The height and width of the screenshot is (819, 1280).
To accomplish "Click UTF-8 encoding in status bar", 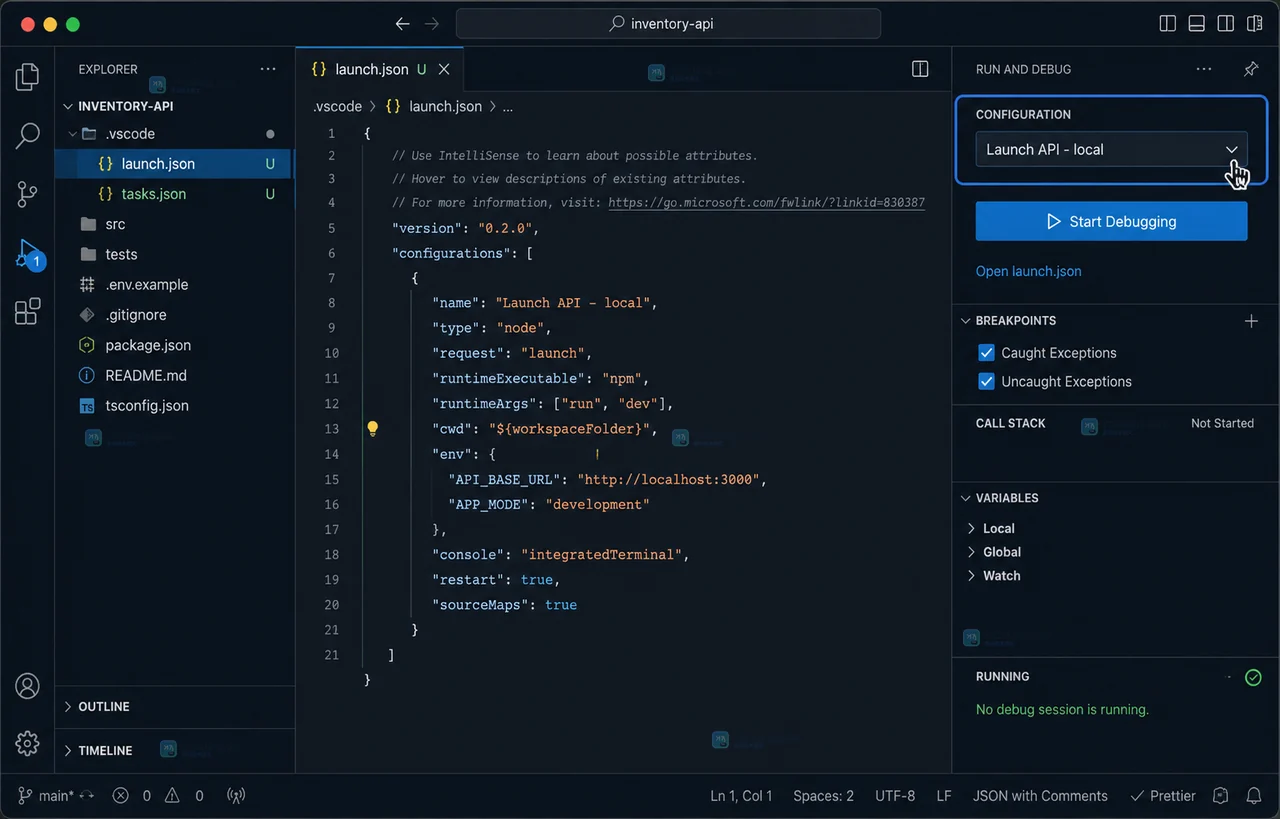I will (895, 796).
